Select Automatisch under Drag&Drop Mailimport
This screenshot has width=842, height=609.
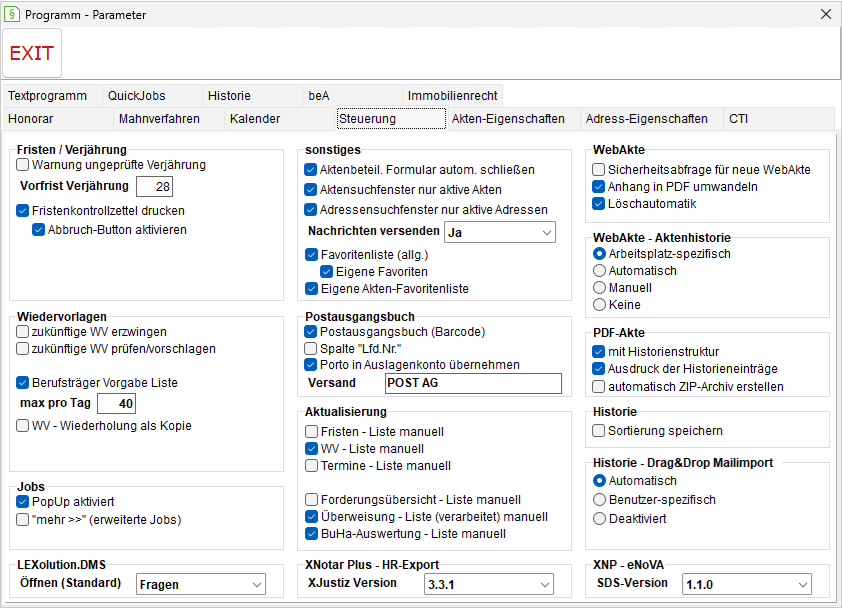pos(599,481)
